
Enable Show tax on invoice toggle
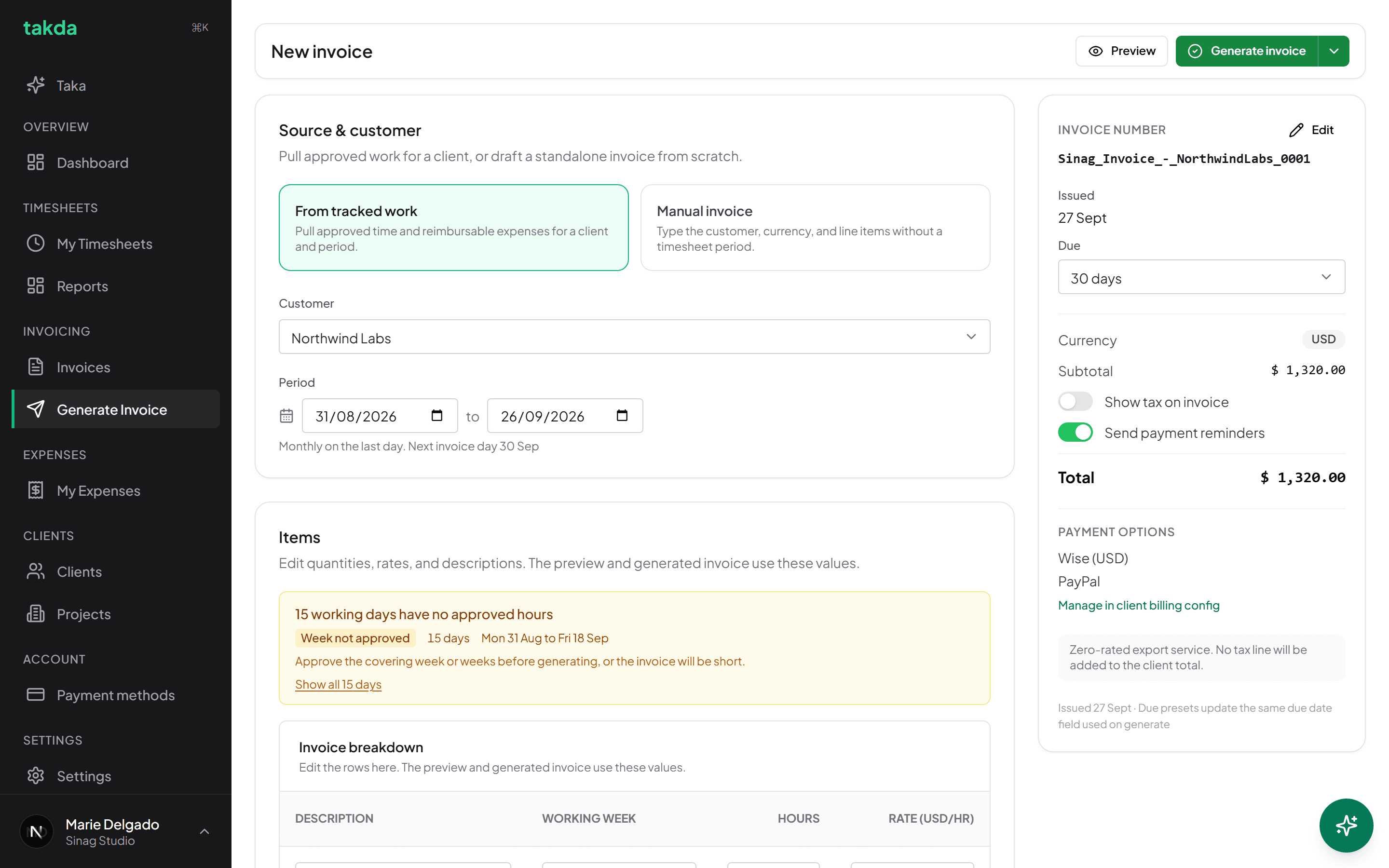[1075, 402]
